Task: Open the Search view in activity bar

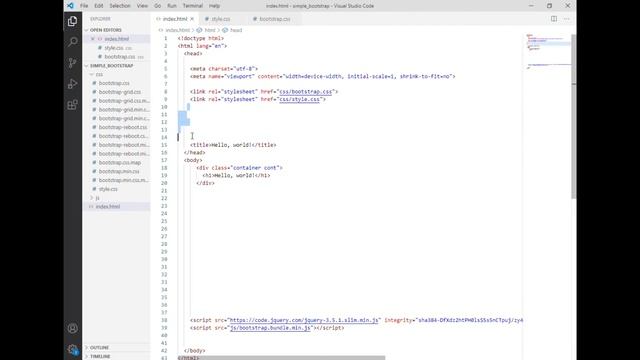Action: (73, 42)
